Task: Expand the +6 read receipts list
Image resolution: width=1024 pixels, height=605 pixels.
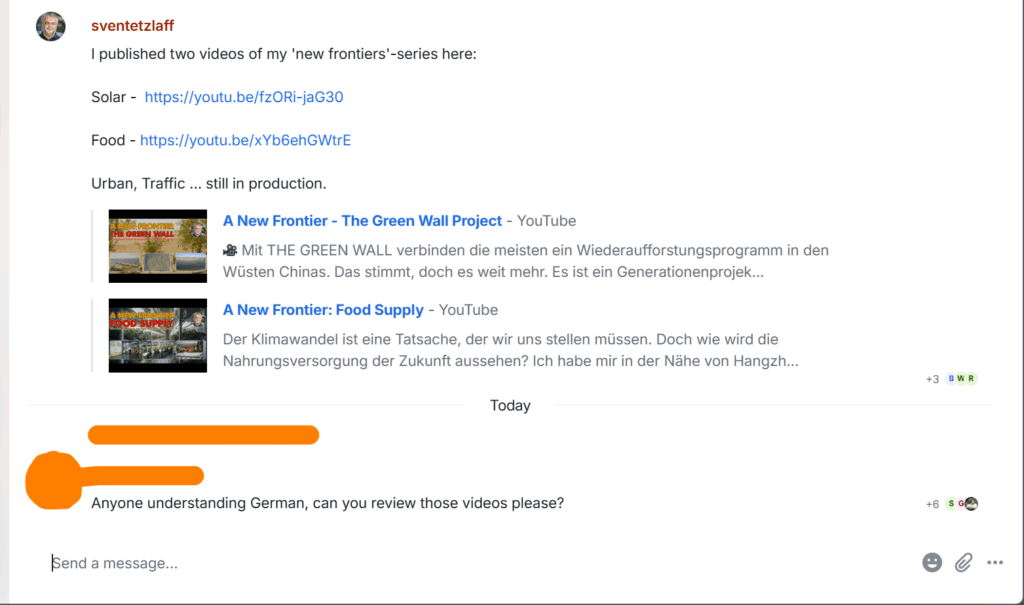Action: [x=932, y=504]
